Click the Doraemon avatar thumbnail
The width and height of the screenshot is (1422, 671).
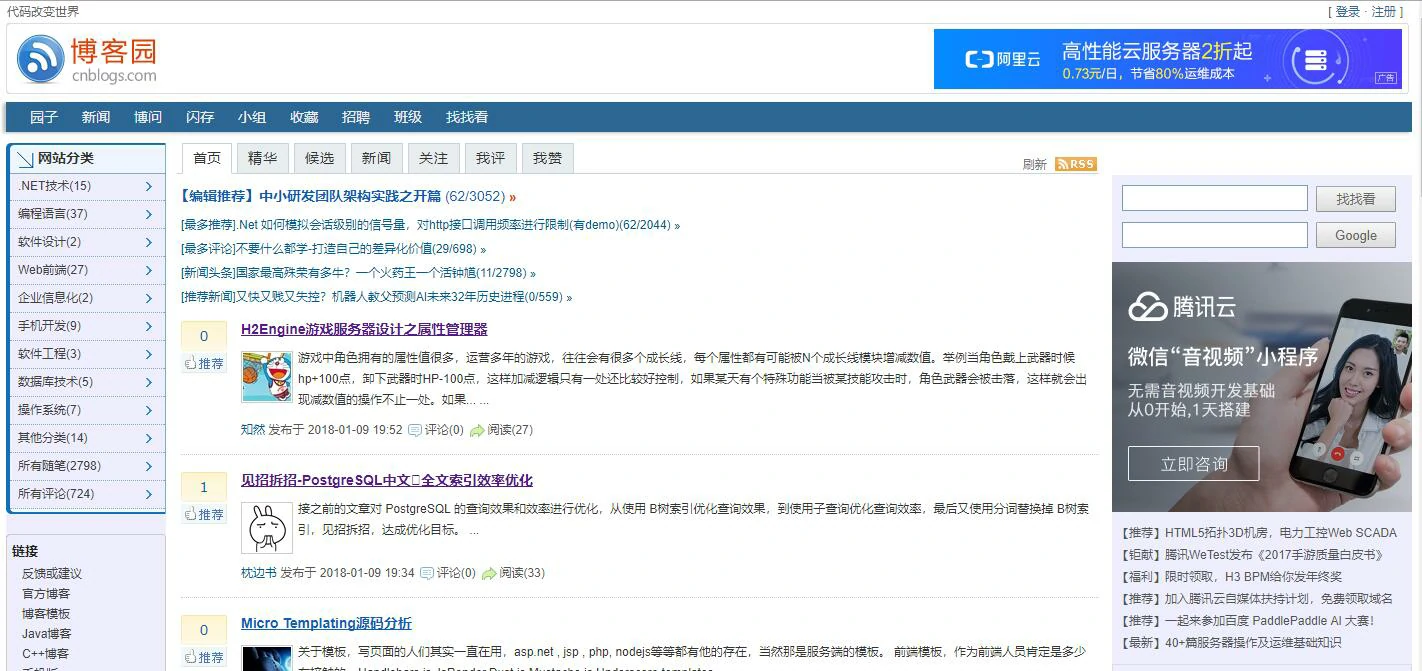coord(267,377)
